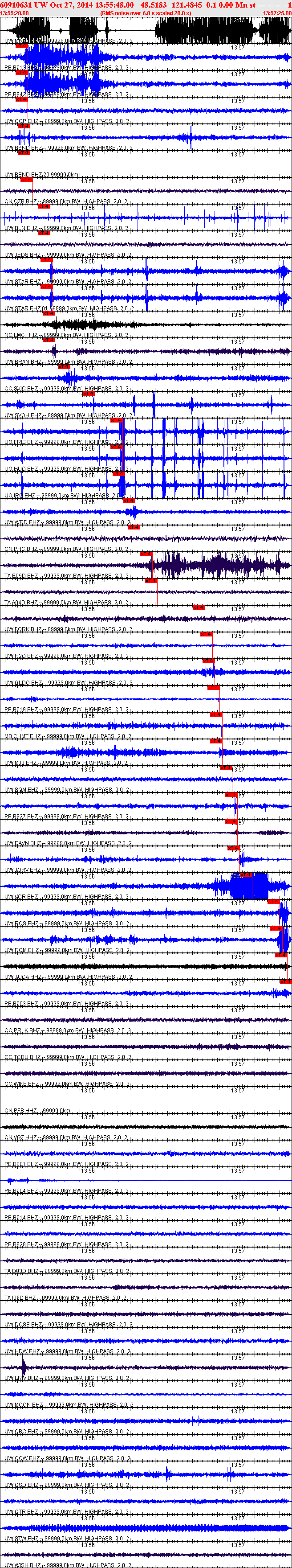Select the "UO HUO EHZ" station label
Screen dimensions: 292x1568
tap(21, 469)
